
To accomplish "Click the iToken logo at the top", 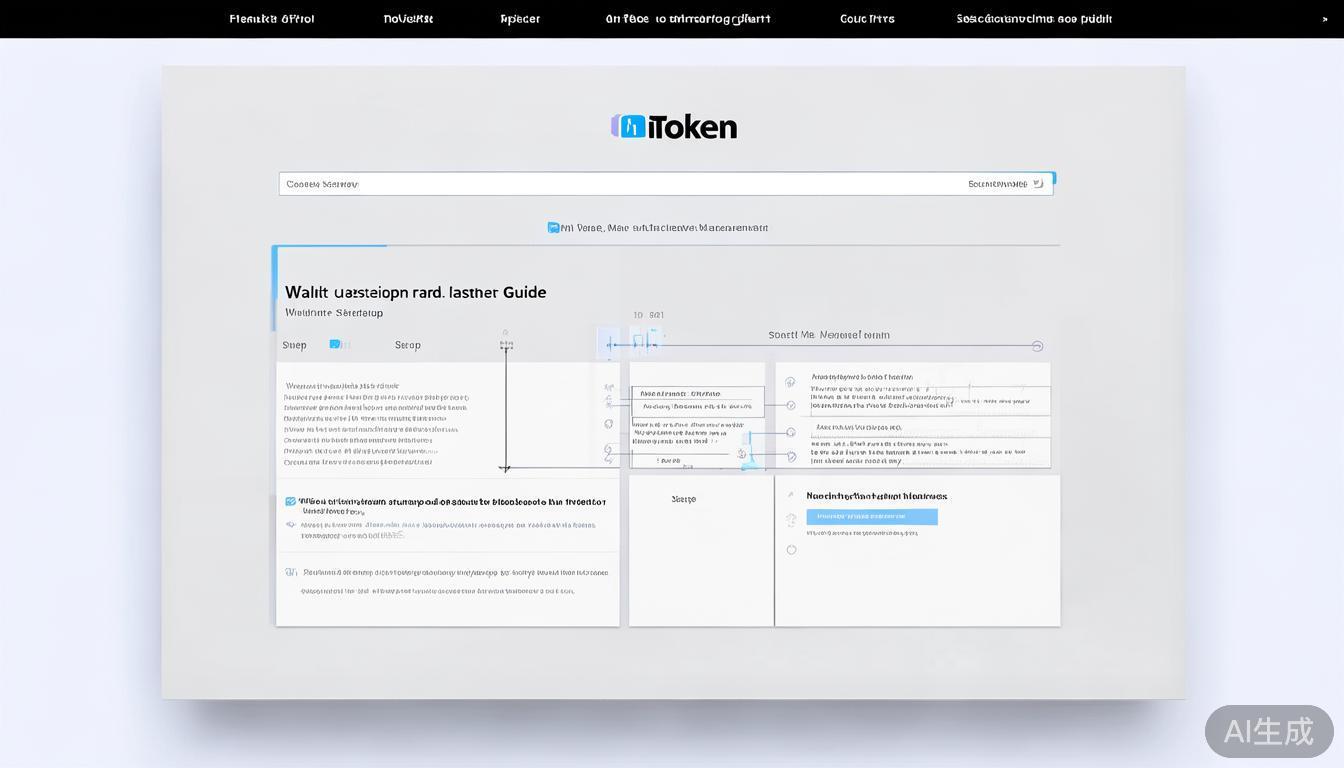I will (673, 125).
